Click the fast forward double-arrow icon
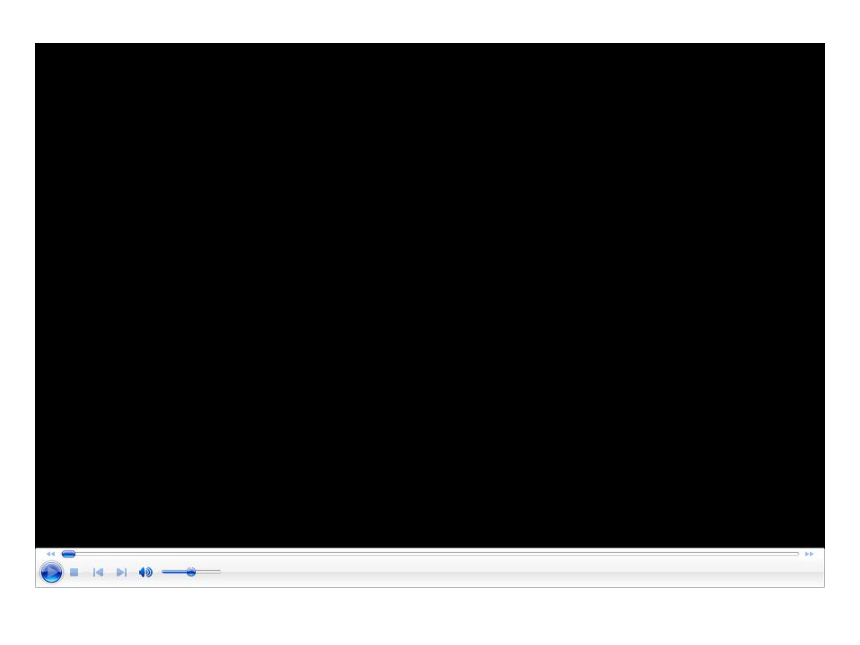 tap(809, 554)
